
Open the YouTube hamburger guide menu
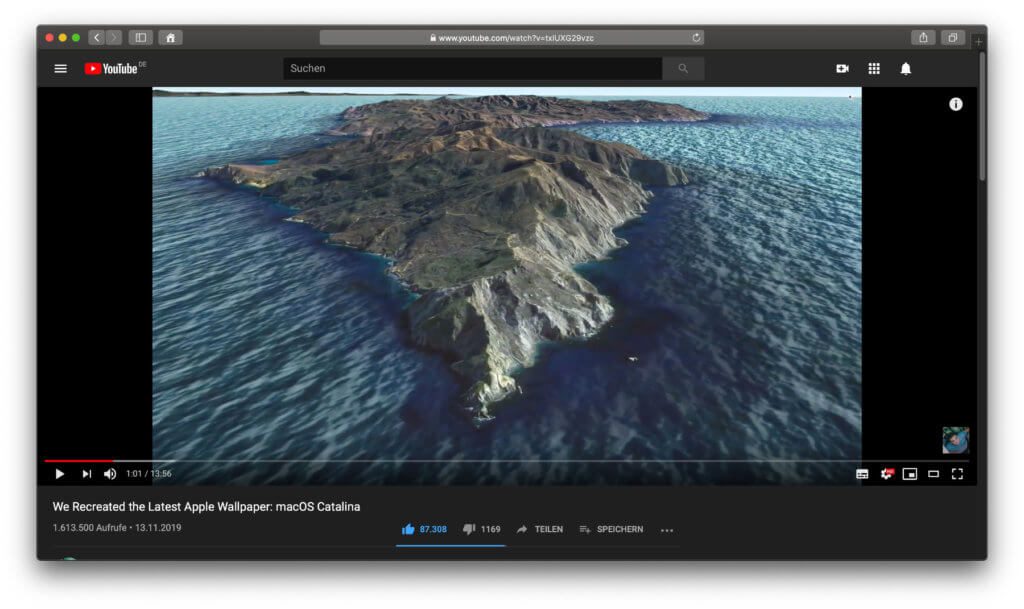(61, 69)
